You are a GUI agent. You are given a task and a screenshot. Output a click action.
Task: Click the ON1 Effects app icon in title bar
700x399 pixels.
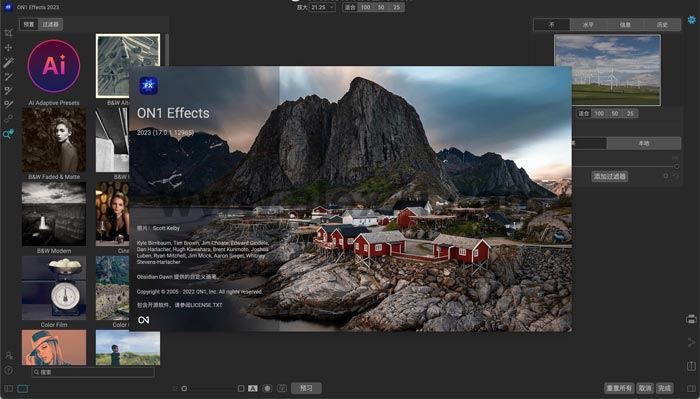point(8,7)
